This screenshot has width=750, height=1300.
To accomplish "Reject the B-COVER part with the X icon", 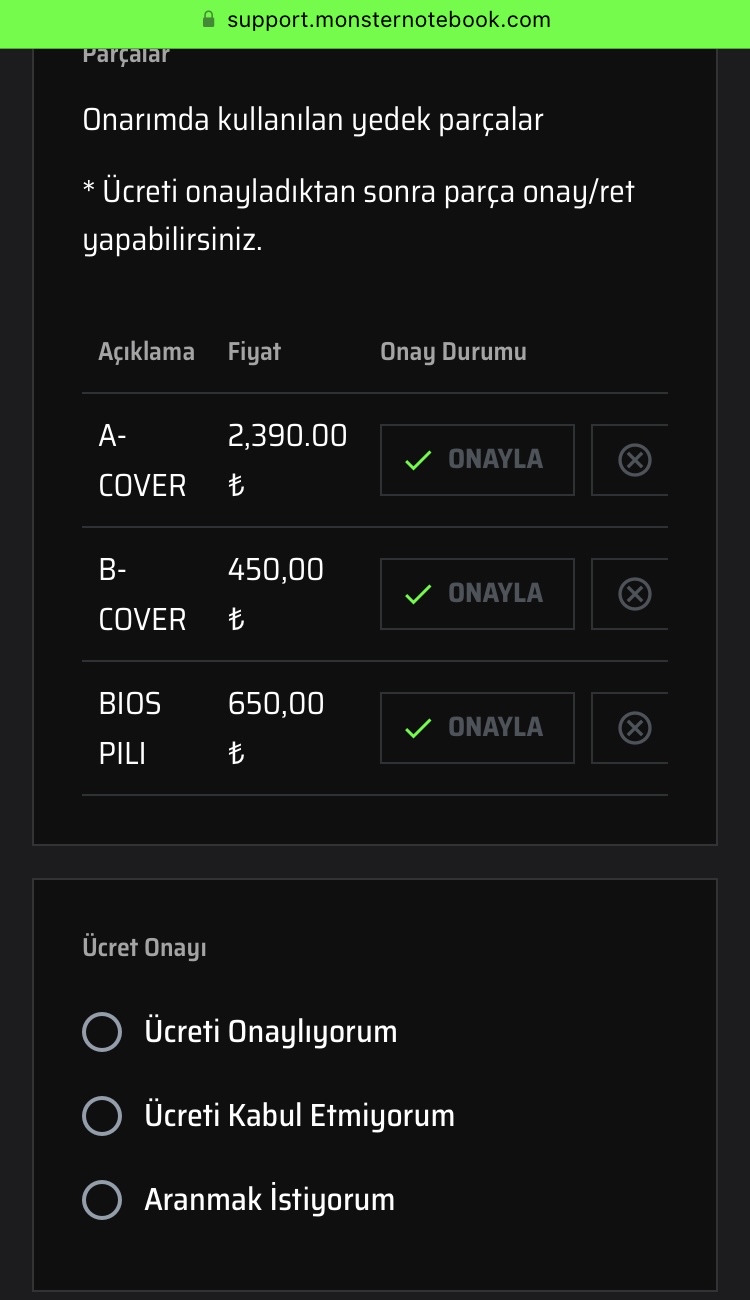I will [x=634, y=594].
